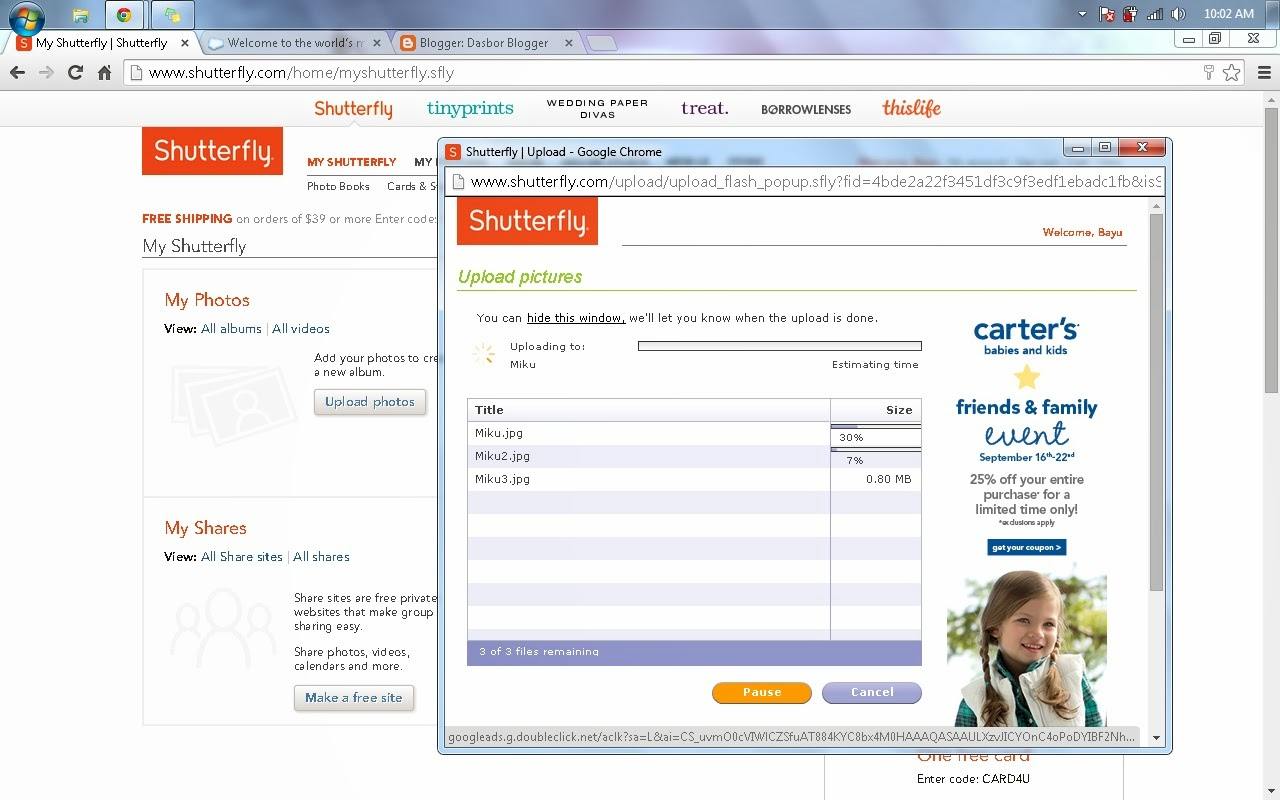This screenshot has height=800, width=1280.
Task: Click the Action Center flag tray icon
Action: click(1107, 14)
